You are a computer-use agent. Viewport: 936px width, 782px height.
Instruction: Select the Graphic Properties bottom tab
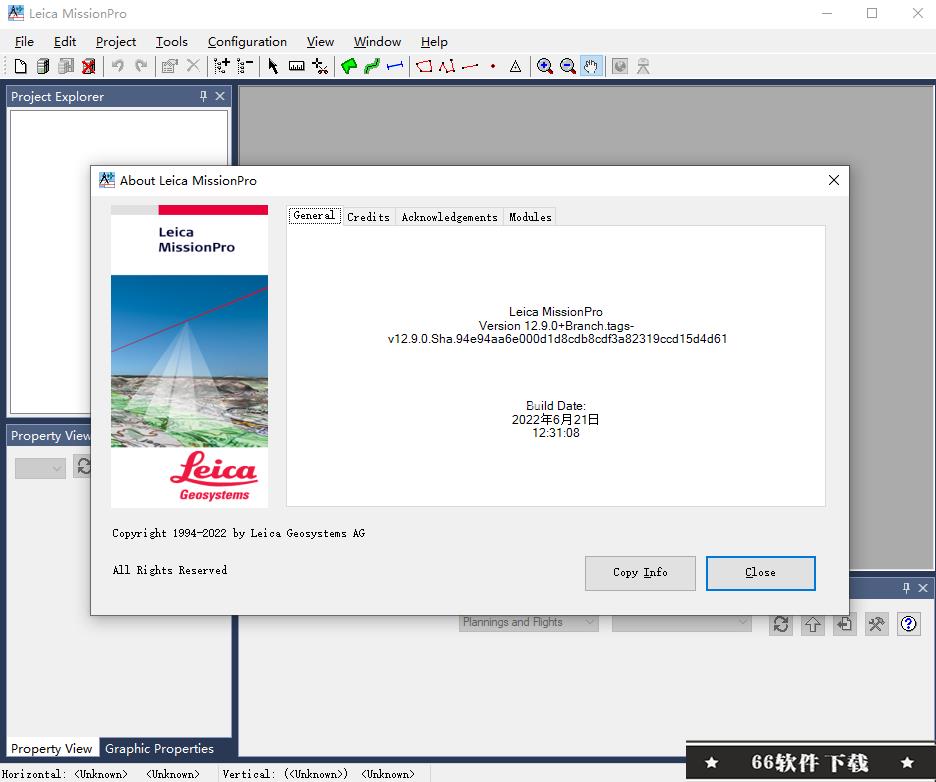[159, 749]
